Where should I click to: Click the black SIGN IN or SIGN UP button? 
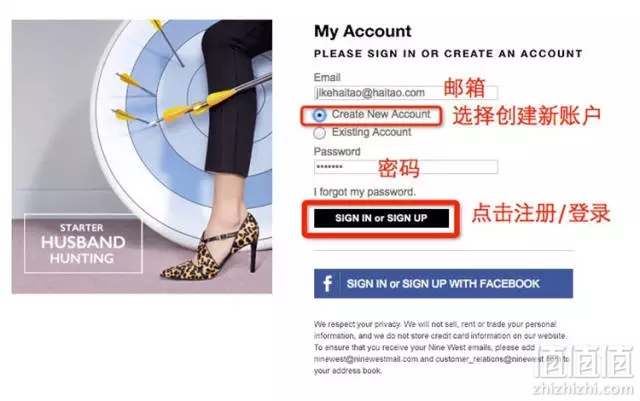[381, 218]
